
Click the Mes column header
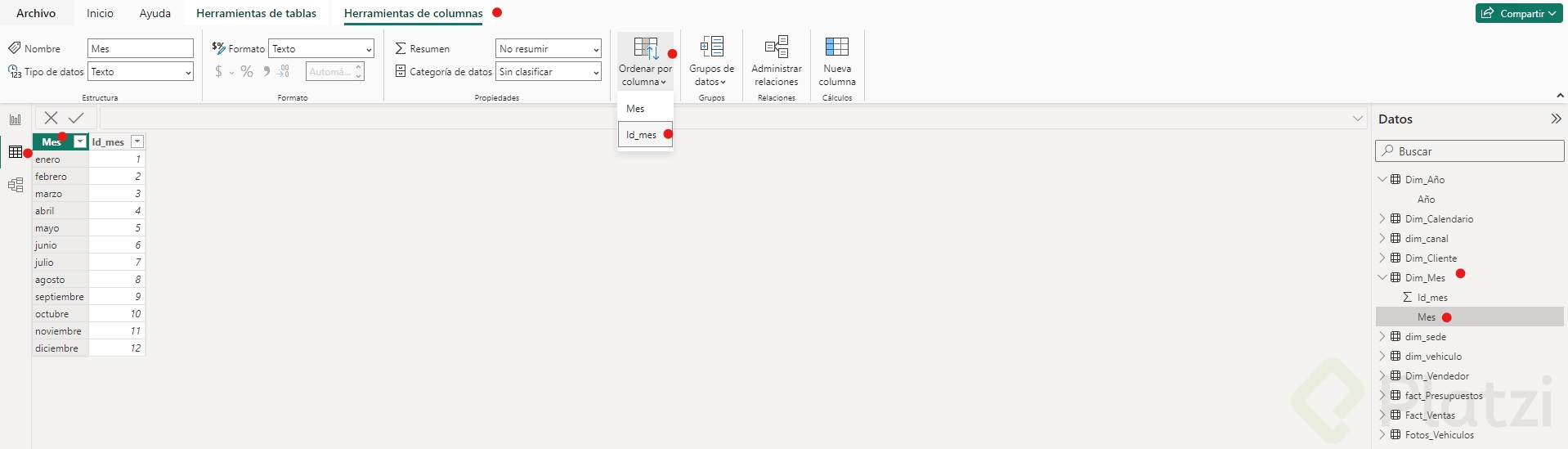pyautogui.click(x=52, y=142)
